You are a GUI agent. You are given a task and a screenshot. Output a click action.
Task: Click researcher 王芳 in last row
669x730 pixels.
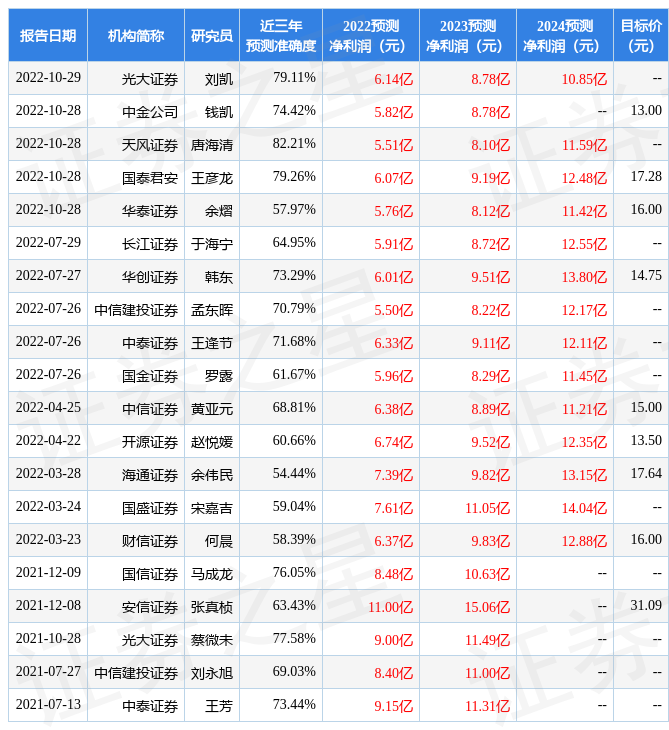(x=219, y=706)
